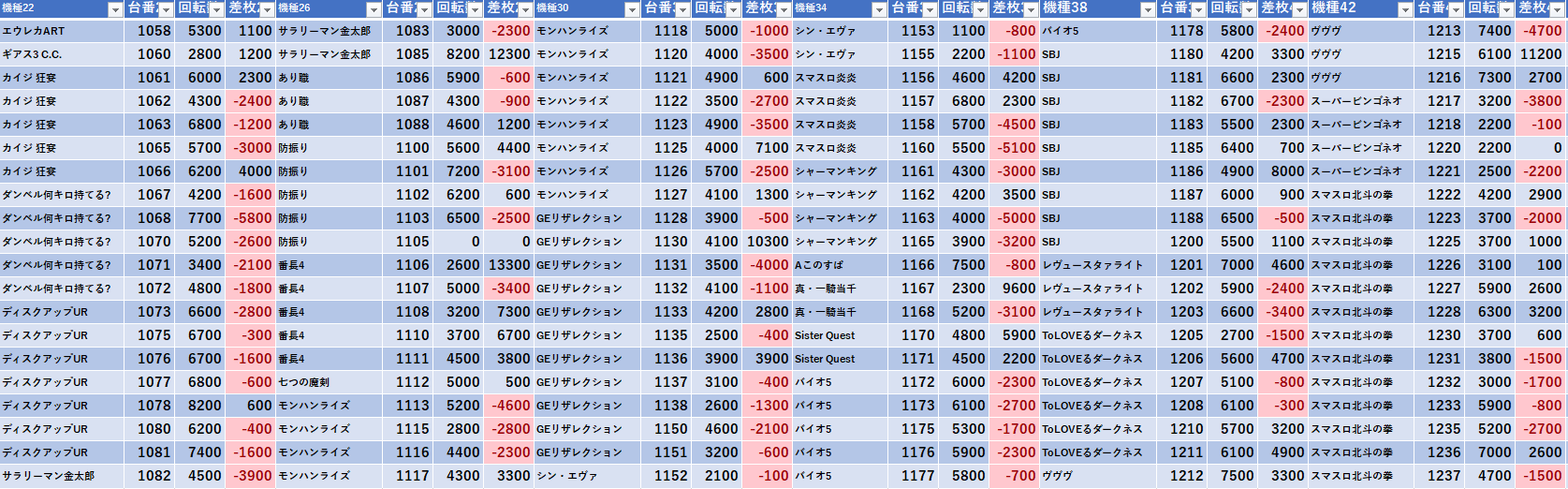Viewport: 1568px width, 489px height.
Task: Open 回転 filter in the 機種26 group
Action: pyautogui.click(x=475, y=9)
